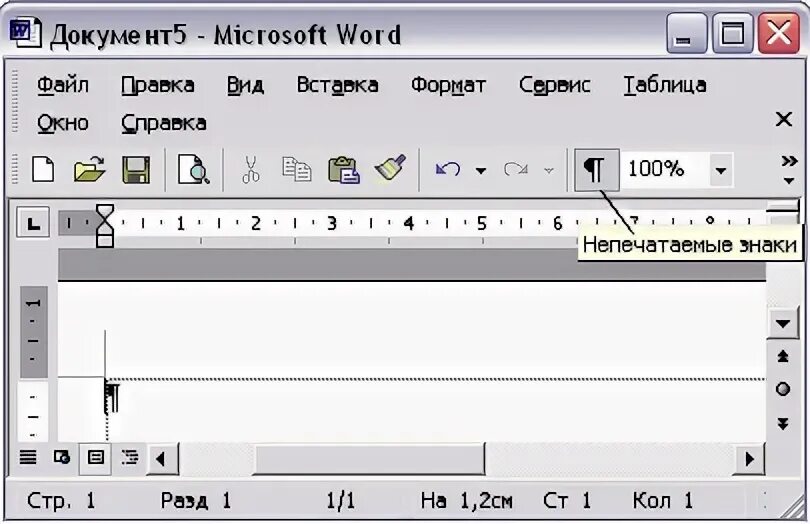Screen dimensions: 810x524
Task: Open the Формат menu
Action: coord(448,85)
